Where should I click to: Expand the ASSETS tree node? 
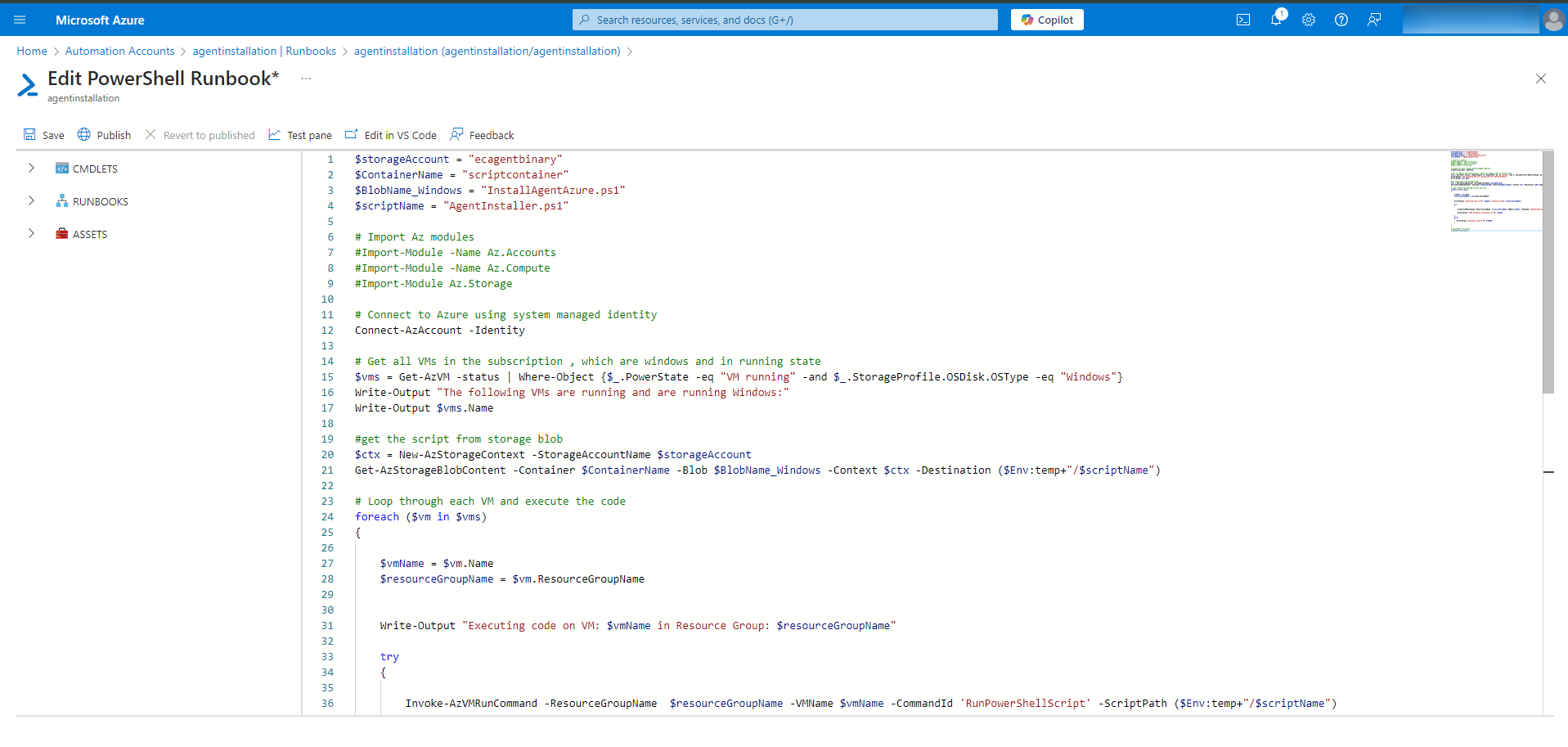(x=31, y=234)
